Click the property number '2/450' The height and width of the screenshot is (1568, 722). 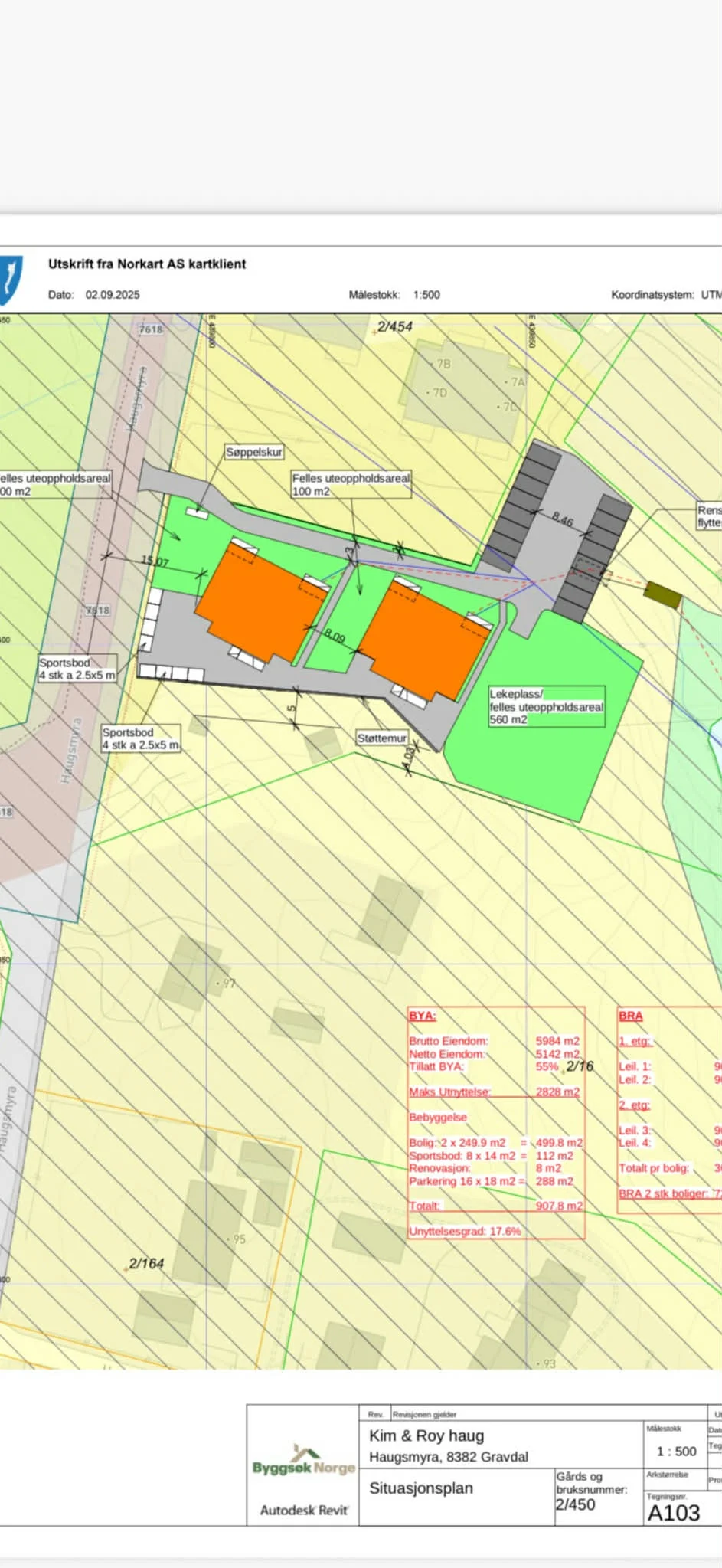(x=575, y=1504)
